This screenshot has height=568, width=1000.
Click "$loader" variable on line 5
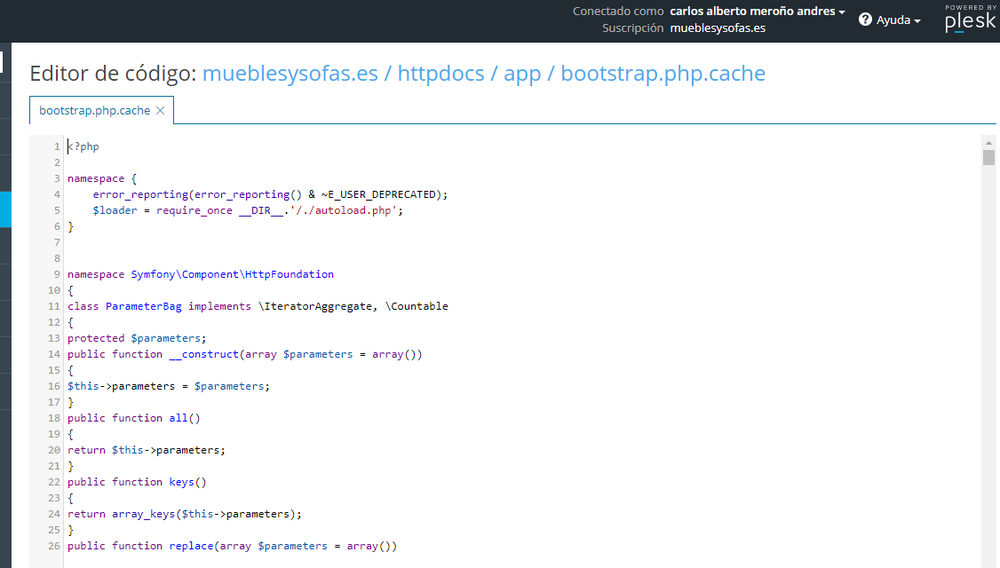(x=115, y=210)
